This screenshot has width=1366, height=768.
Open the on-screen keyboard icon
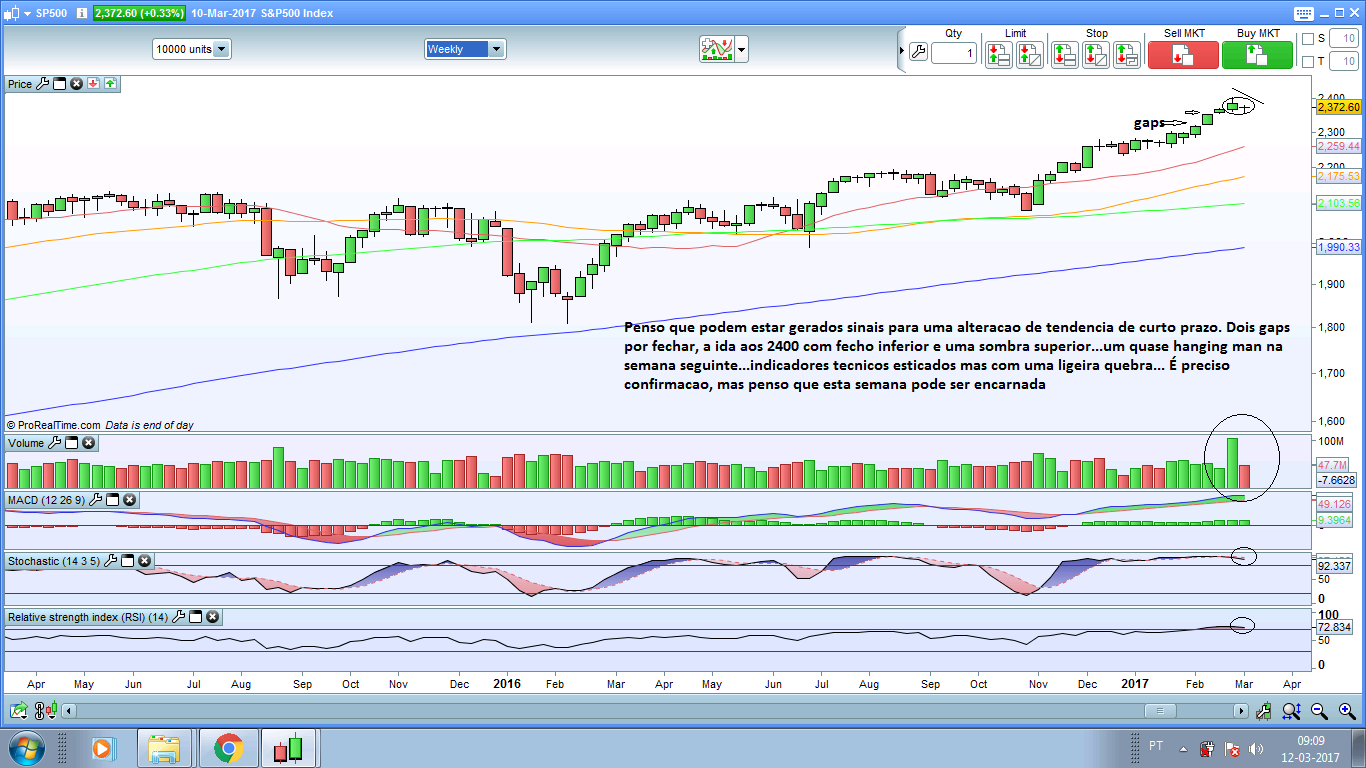click(1302, 13)
